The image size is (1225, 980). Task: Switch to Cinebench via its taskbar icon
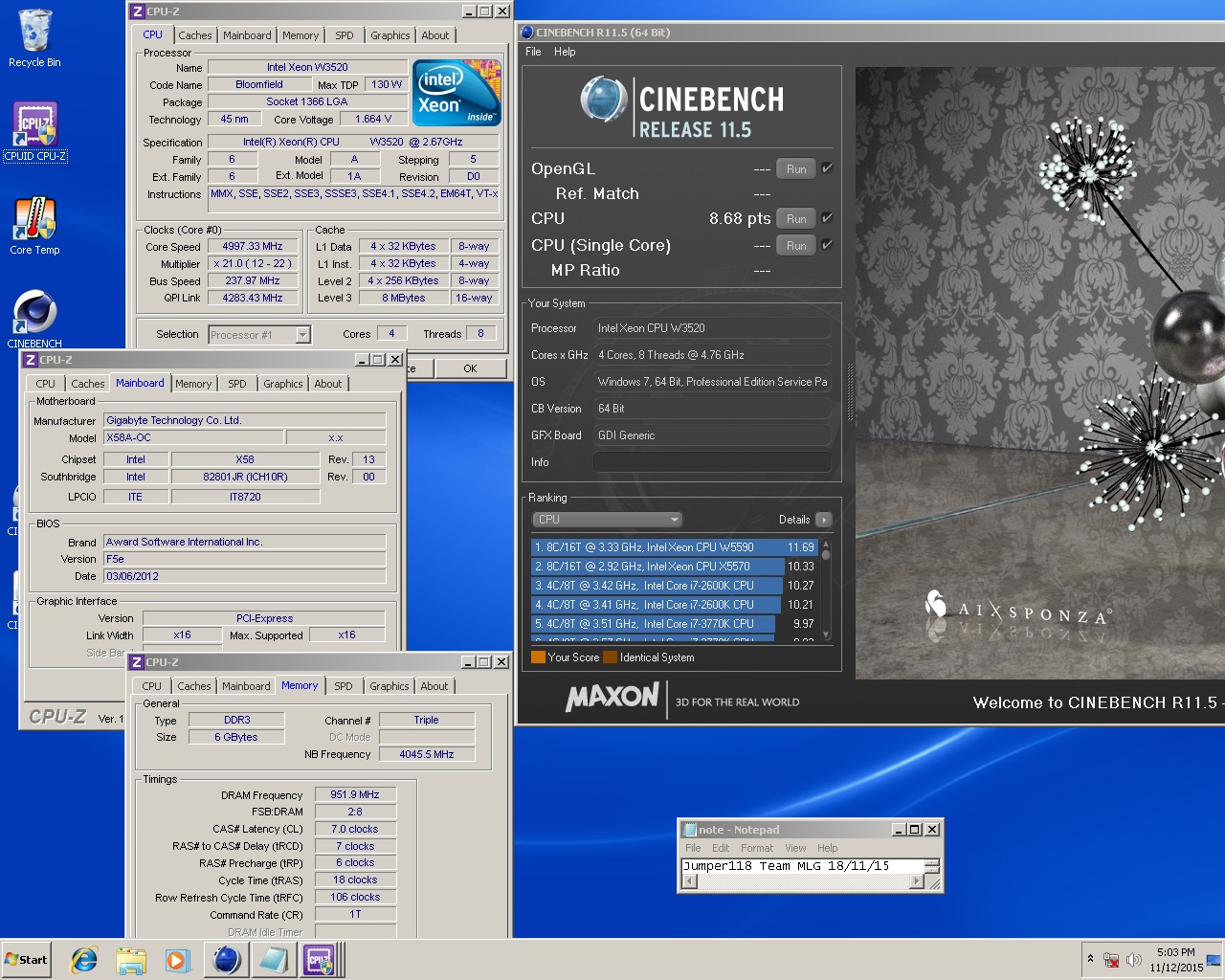[x=226, y=960]
